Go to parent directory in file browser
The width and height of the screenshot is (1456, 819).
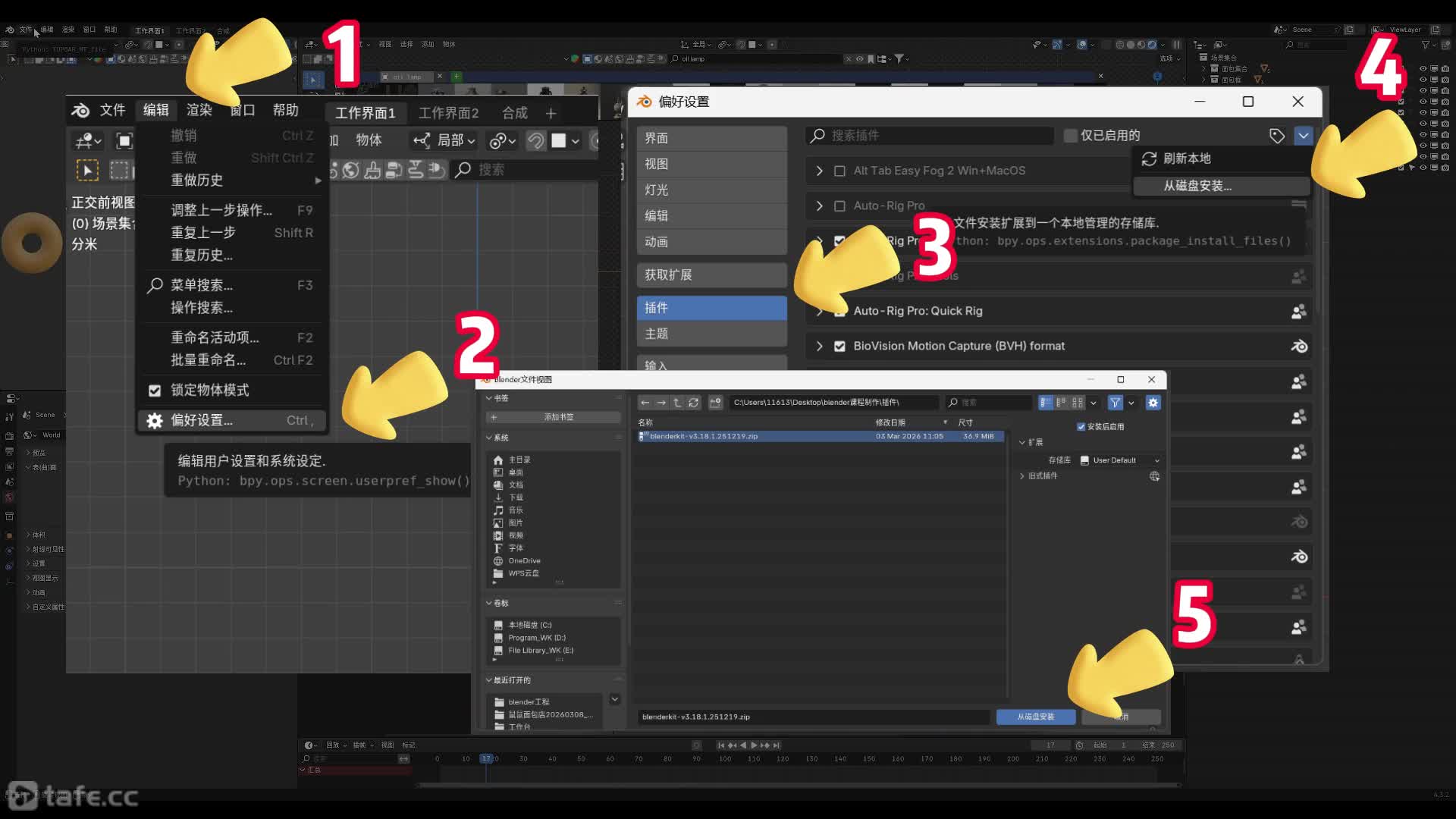677,403
